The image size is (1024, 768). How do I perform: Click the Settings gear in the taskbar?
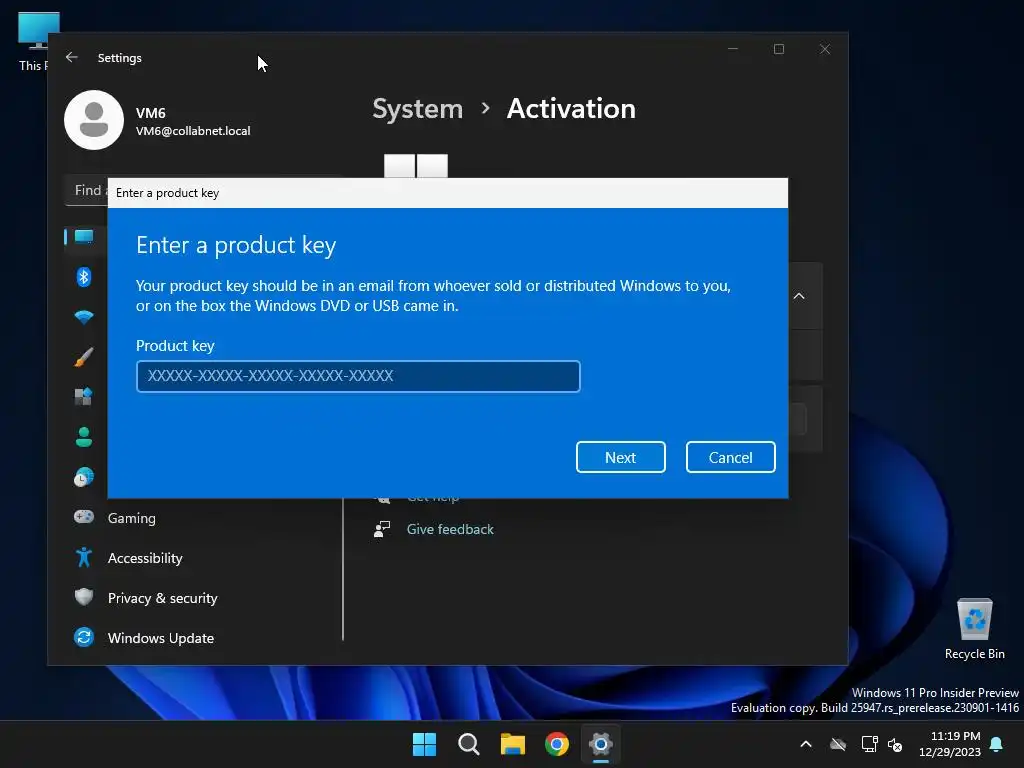pos(601,744)
